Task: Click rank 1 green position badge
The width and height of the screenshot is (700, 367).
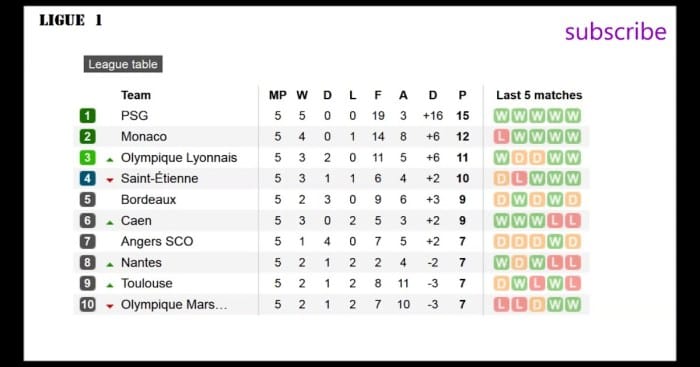Action: tap(88, 116)
